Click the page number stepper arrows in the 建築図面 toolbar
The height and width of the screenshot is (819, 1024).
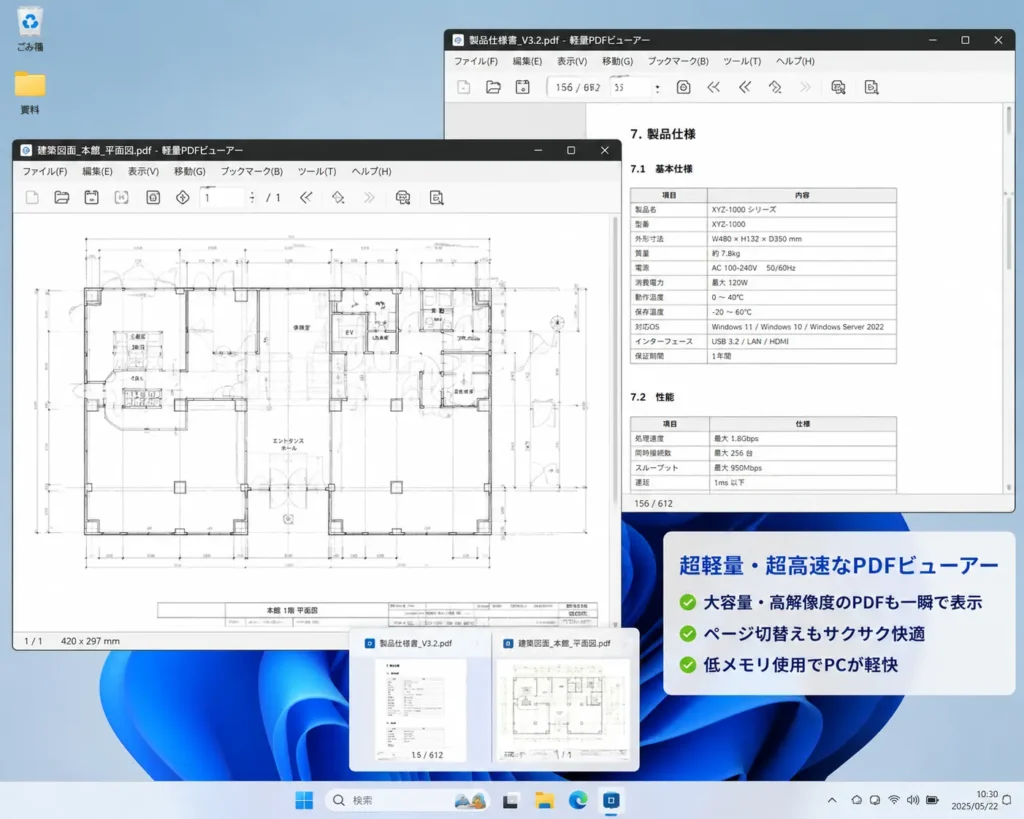point(252,197)
